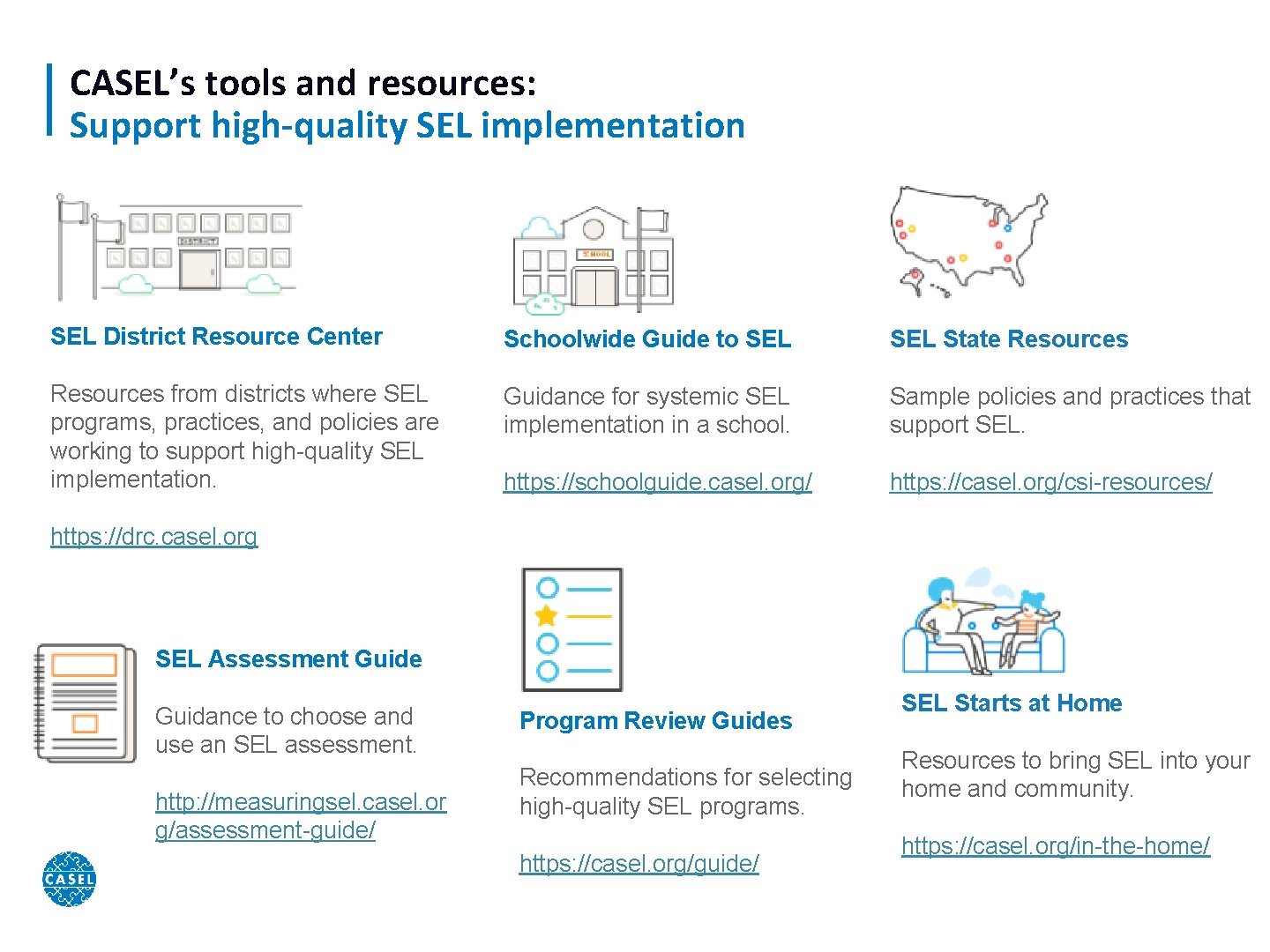Click the text 'Guidance to choose and use'
This screenshot has width=1270, height=952.
click(285, 730)
